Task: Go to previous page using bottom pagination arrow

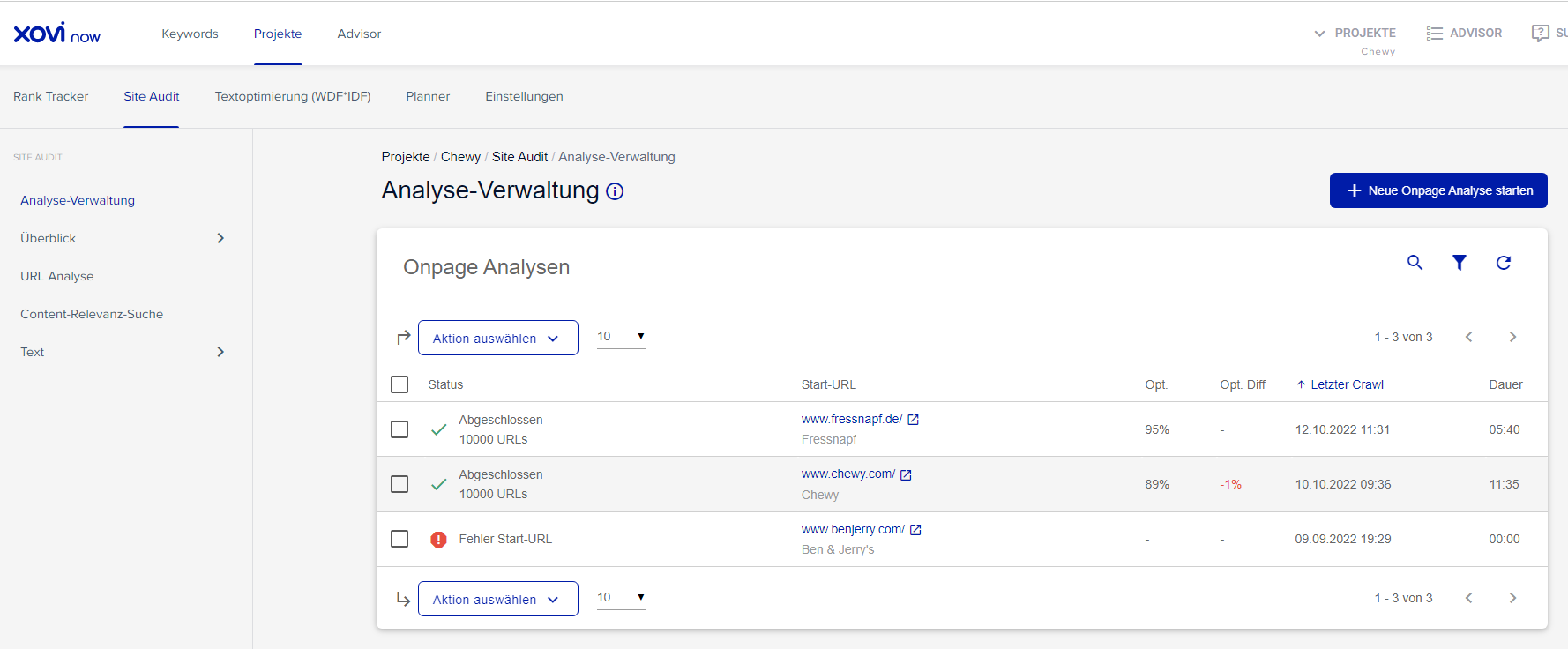Action: coord(1468,598)
